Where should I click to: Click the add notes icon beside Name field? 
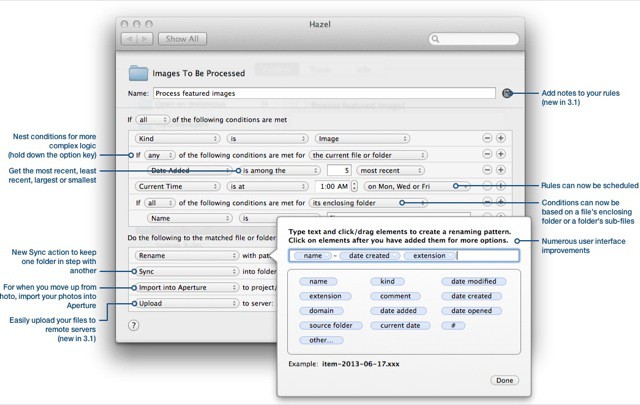tap(507, 93)
